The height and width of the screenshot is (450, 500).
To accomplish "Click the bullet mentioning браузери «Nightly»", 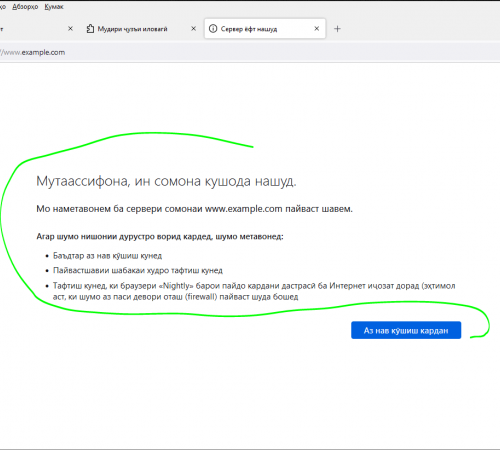I will pos(254,291).
